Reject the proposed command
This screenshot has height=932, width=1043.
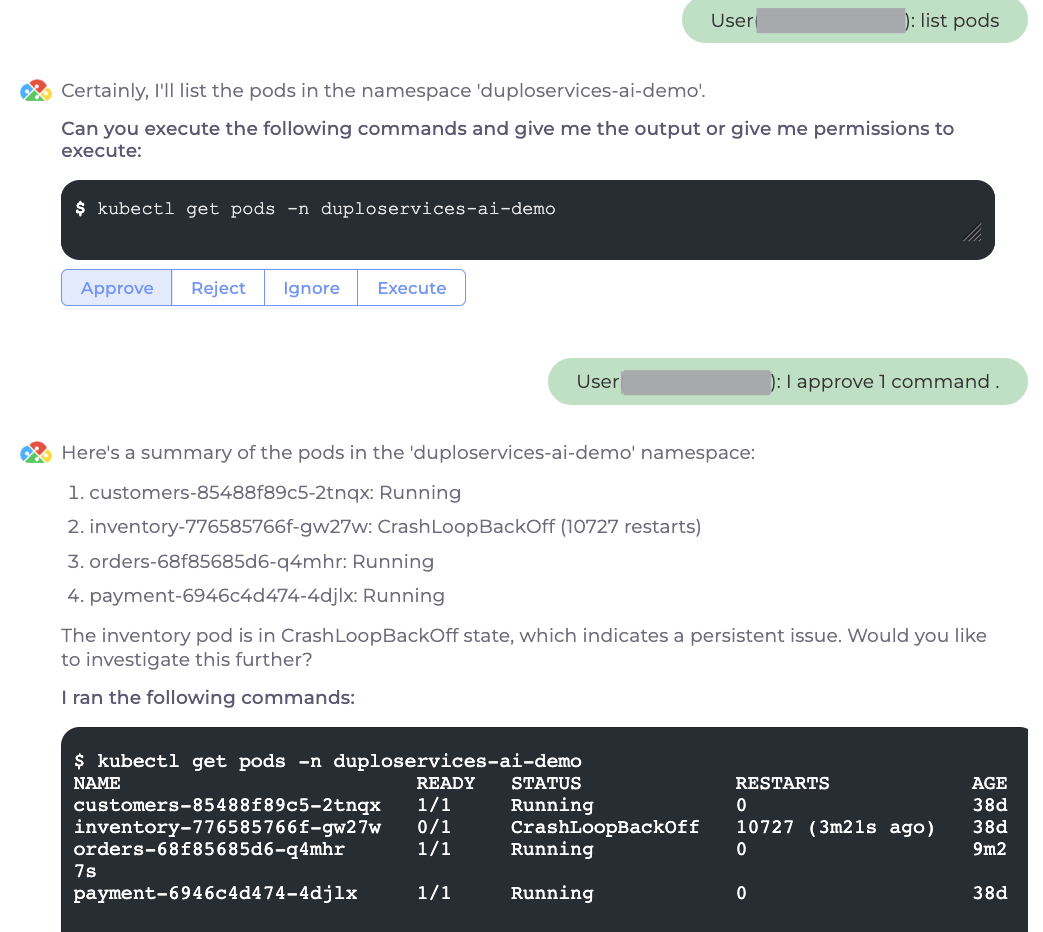point(218,288)
